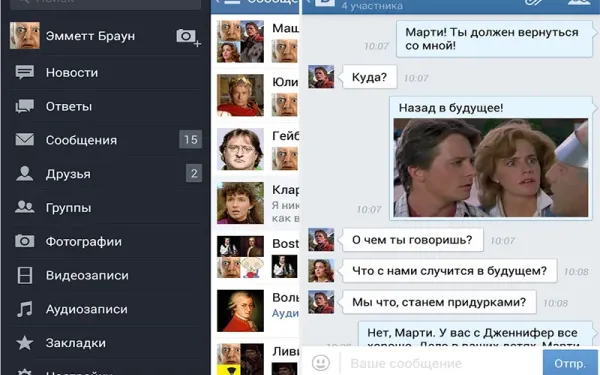Select message О чем ты говоришь?
This screenshot has width=600, height=375.
point(412,240)
